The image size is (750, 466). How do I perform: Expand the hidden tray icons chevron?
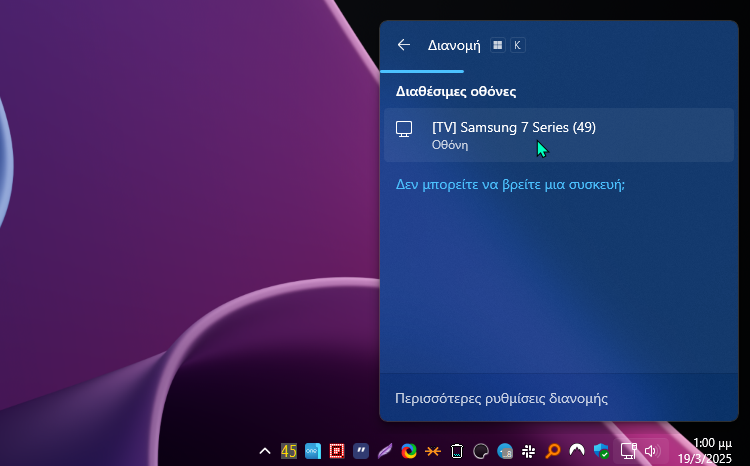pos(265,451)
